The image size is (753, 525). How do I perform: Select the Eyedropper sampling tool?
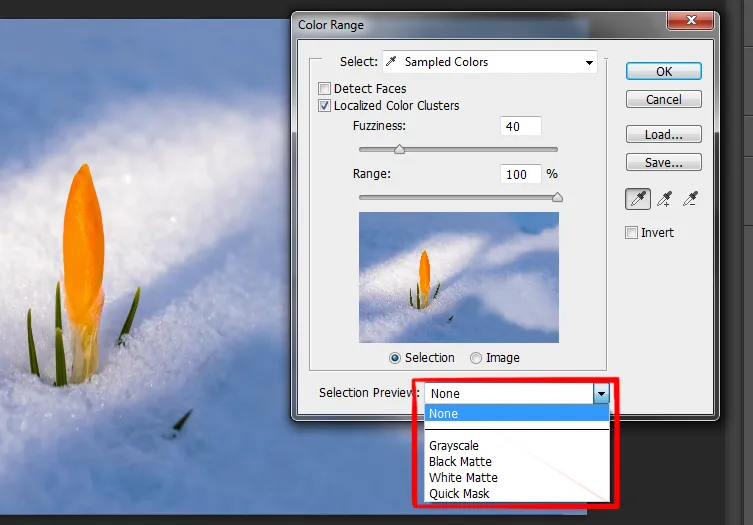(638, 199)
